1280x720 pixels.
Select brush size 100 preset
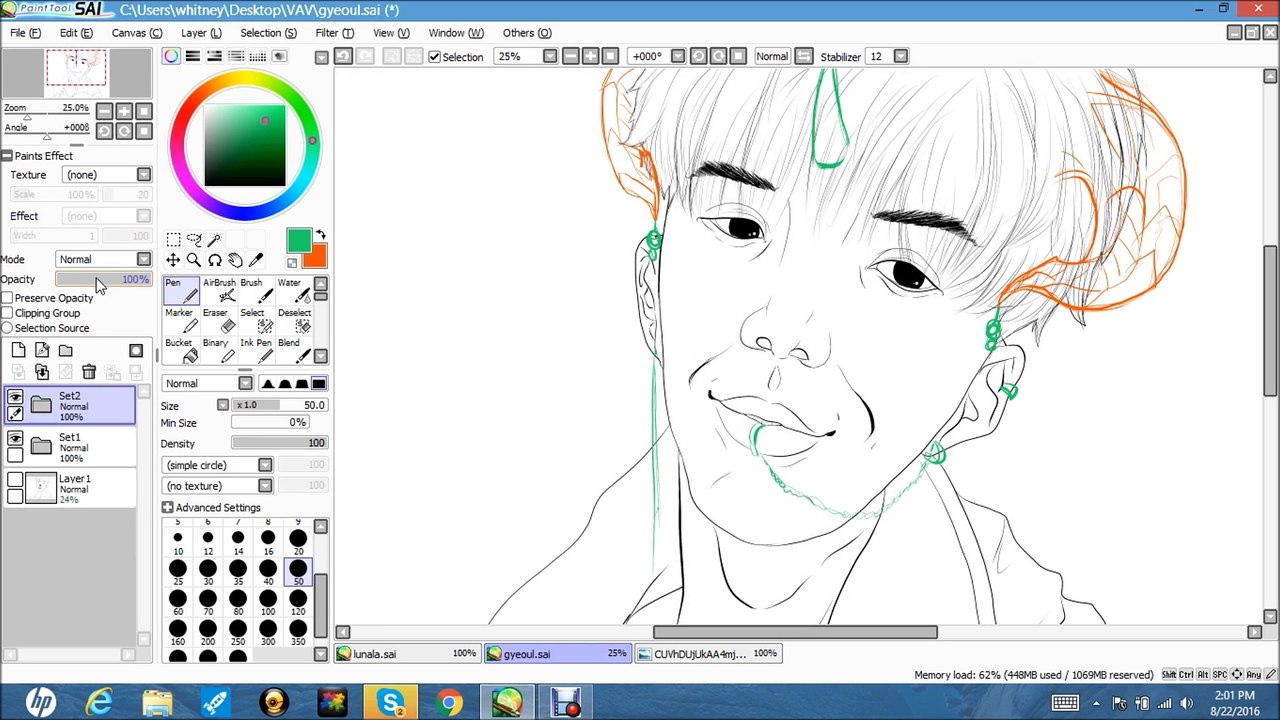[268, 603]
